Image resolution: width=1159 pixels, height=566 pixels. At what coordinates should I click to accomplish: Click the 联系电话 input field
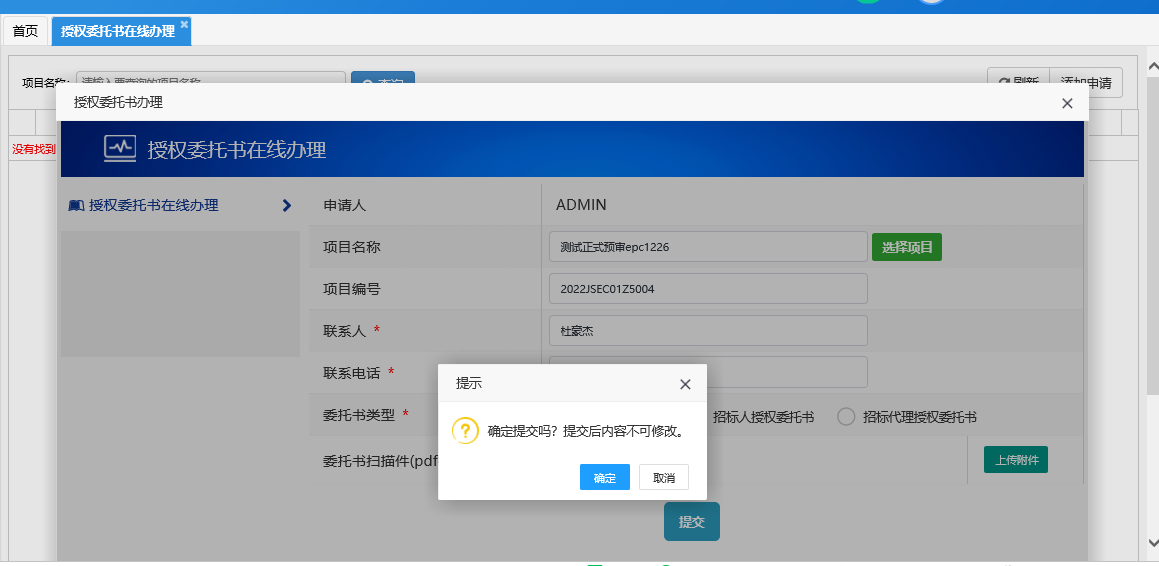pos(787,372)
